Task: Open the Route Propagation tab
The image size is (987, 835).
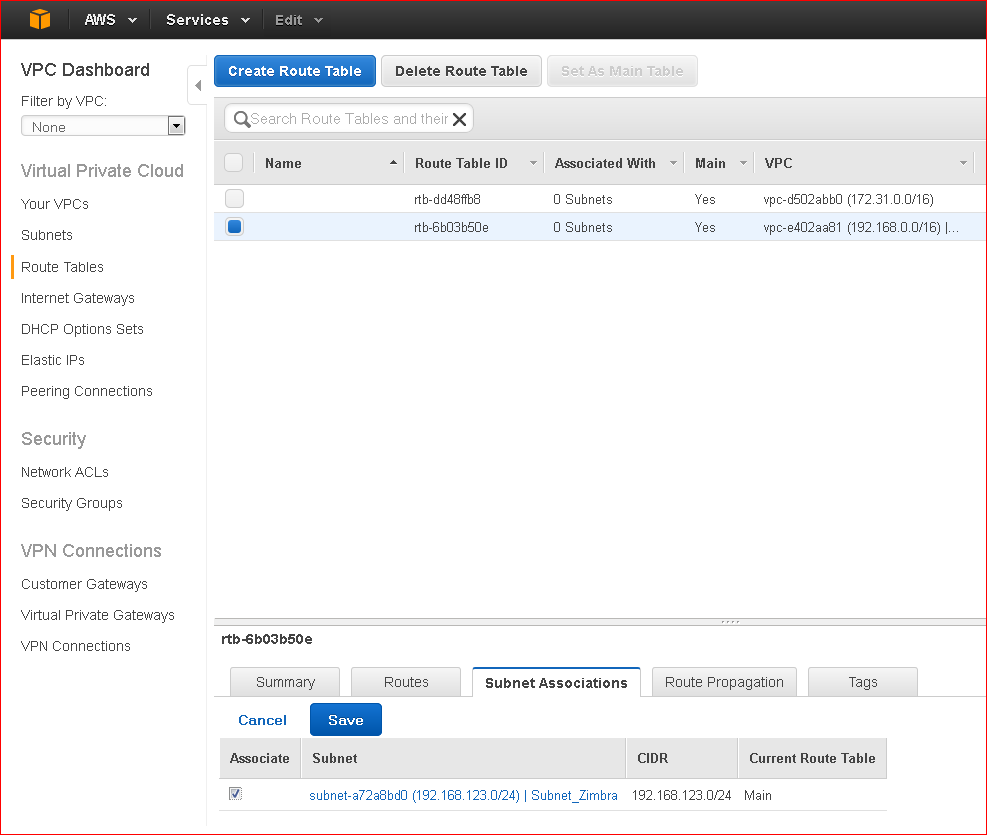Action: 724,682
